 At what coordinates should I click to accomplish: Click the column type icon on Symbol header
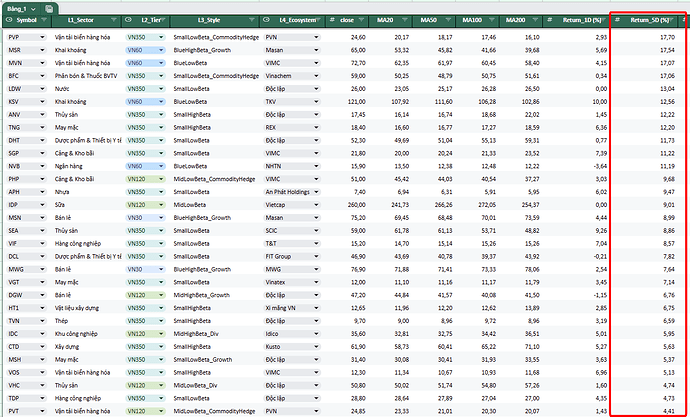click(x=8, y=20)
